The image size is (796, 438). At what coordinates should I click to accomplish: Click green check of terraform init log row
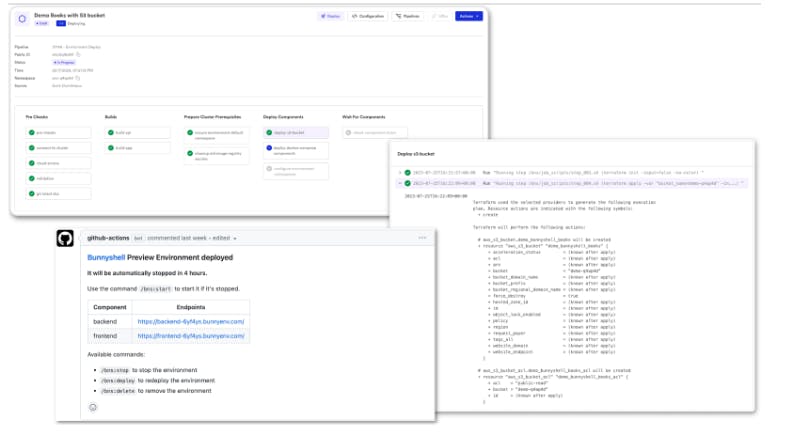[407, 173]
